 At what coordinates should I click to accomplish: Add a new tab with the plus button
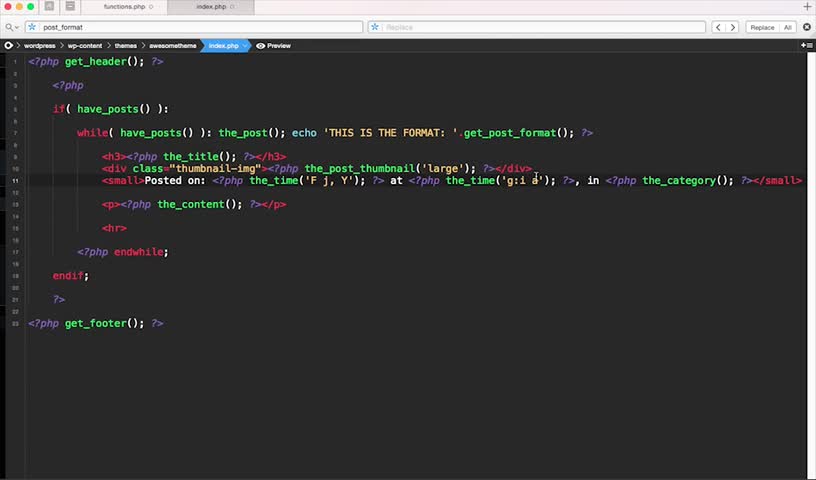coord(807,7)
